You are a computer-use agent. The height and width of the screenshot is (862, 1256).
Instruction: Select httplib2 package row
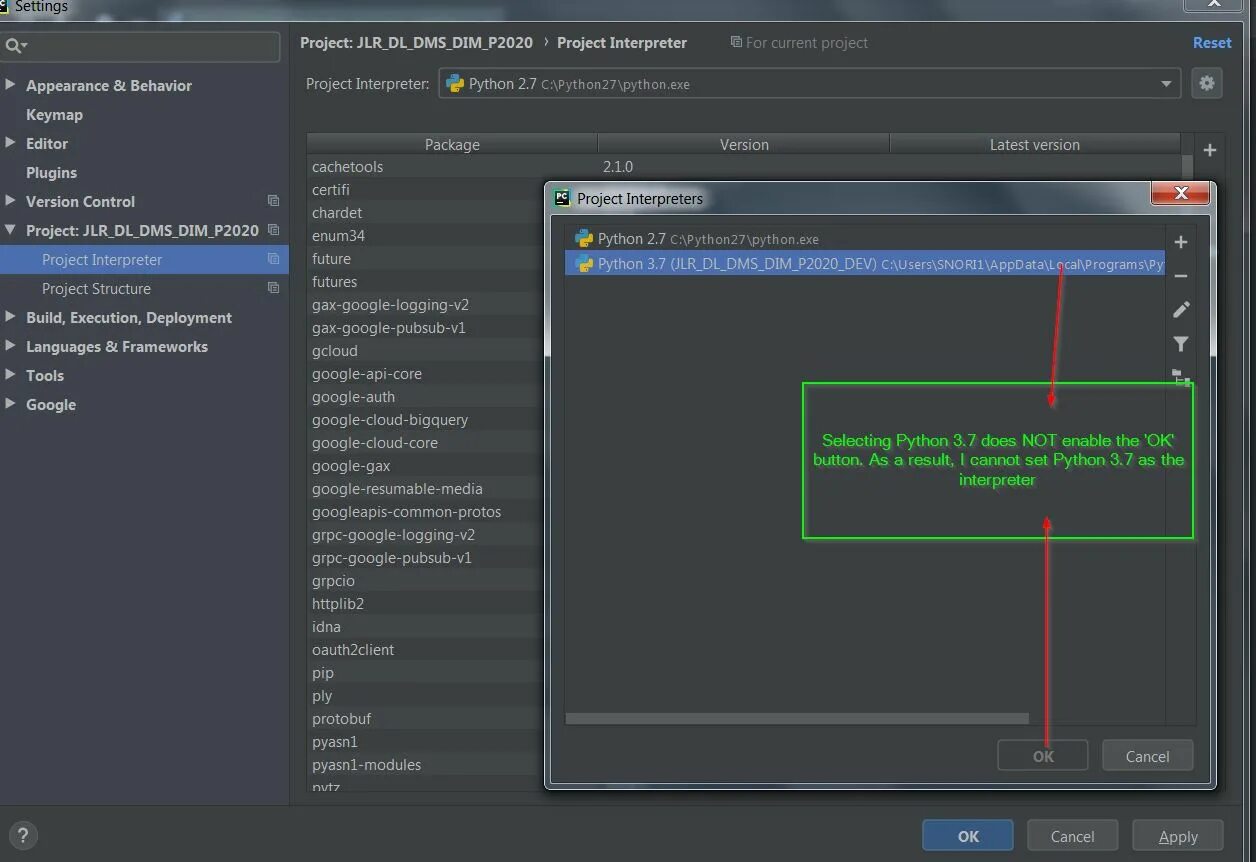click(338, 603)
